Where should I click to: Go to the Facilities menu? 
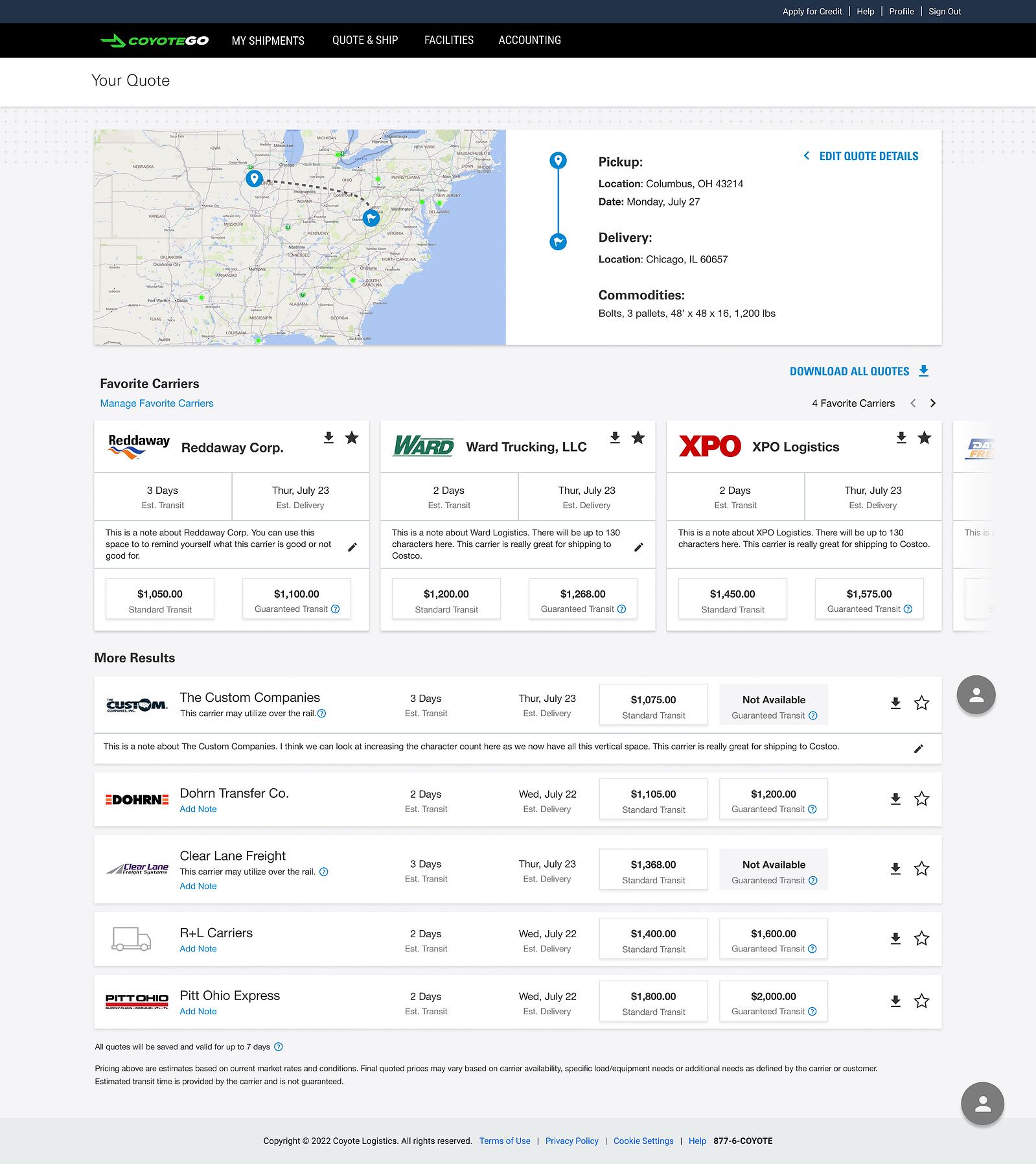tap(449, 40)
